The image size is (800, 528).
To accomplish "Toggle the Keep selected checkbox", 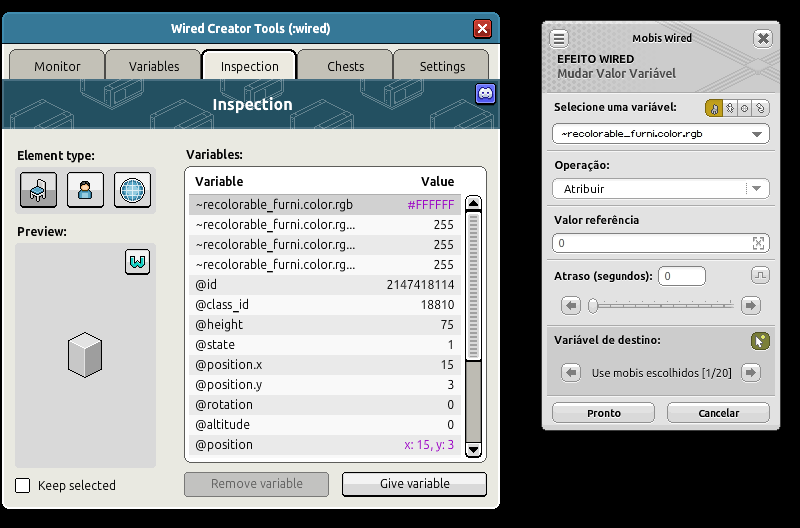I will click(22, 485).
